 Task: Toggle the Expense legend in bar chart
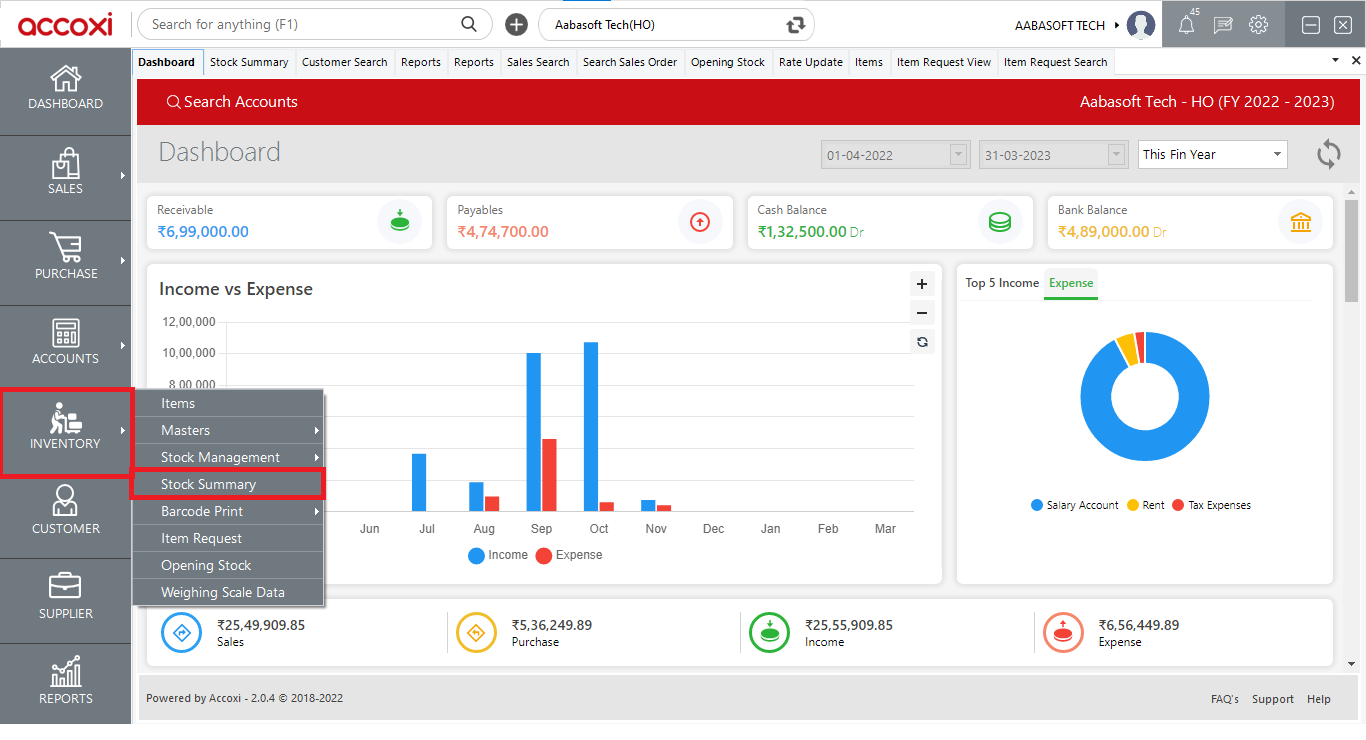point(569,555)
